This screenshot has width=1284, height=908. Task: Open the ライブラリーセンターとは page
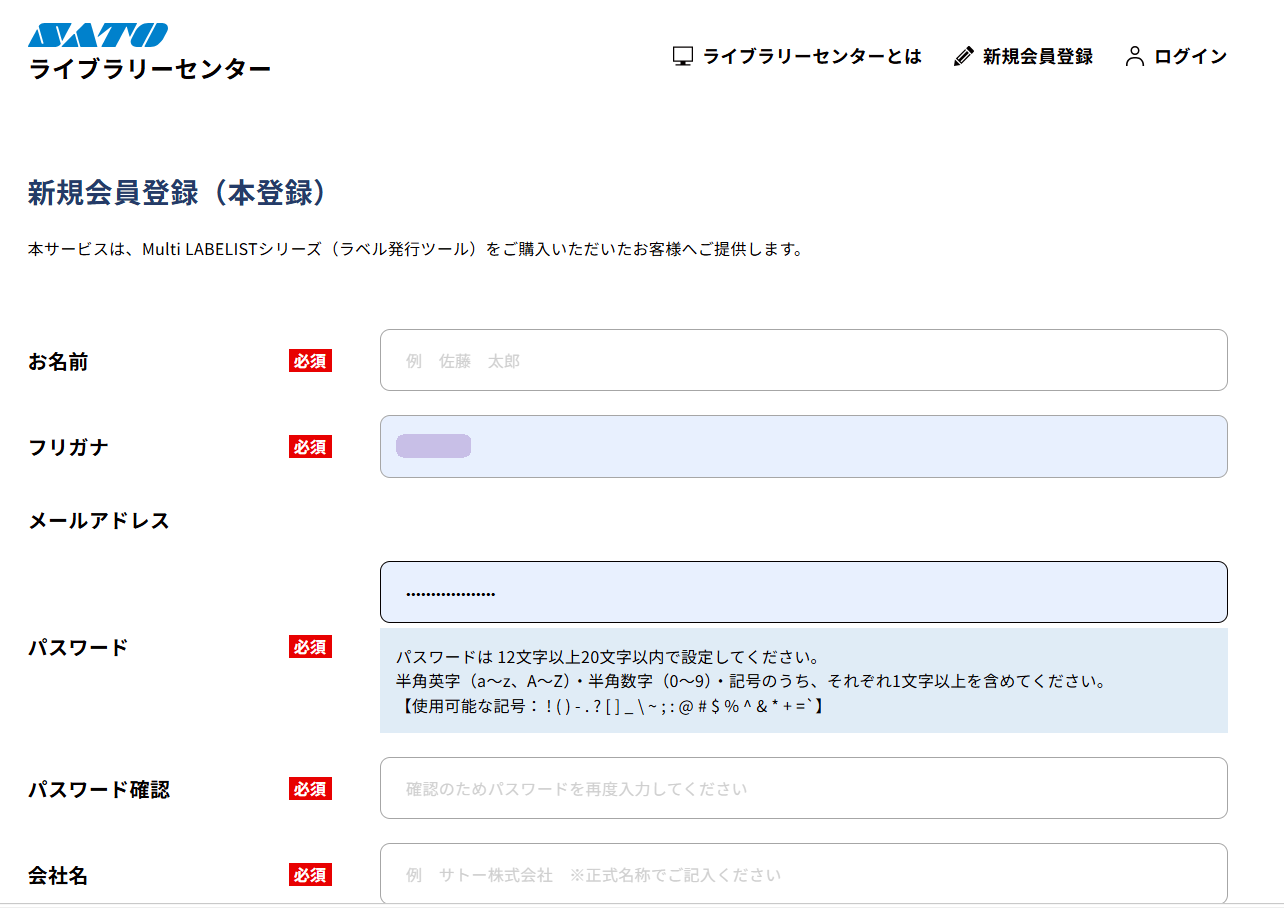point(812,56)
